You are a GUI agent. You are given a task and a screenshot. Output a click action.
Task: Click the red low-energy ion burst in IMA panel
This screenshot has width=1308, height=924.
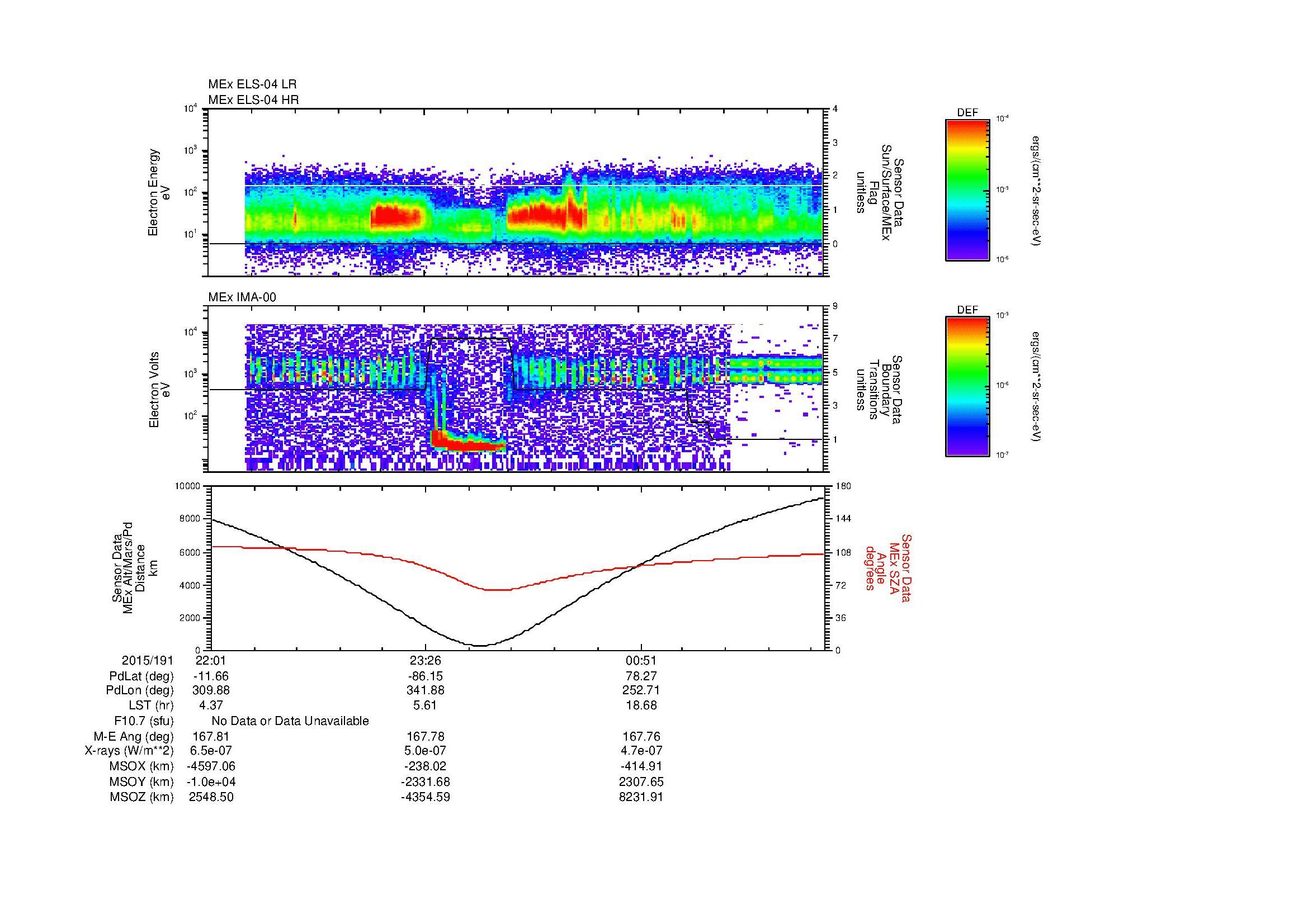pos(468,442)
